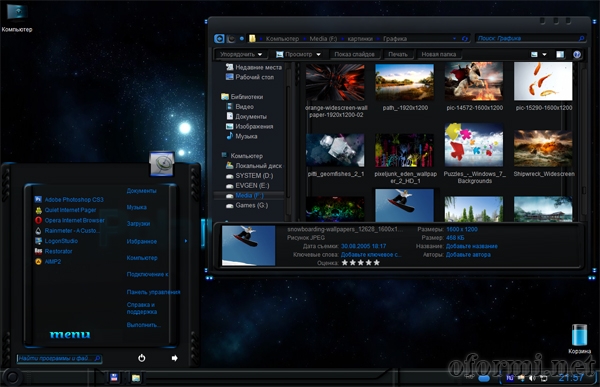This screenshot has height=387, width=600.
Task: Click the search magnifier icon in Explorer
Action: tap(581, 38)
